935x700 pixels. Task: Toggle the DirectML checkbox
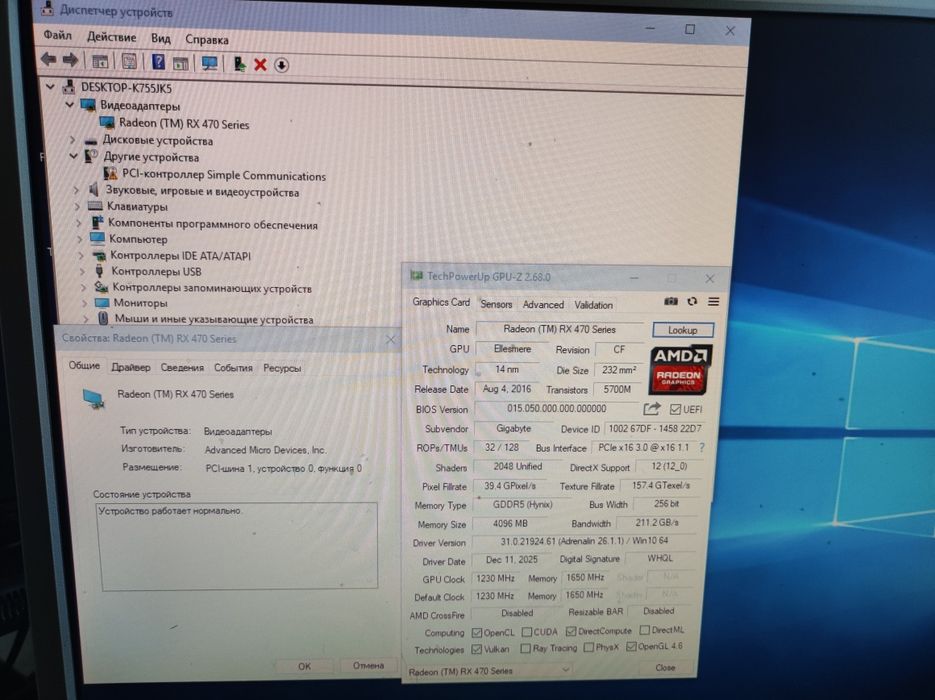coord(644,630)
